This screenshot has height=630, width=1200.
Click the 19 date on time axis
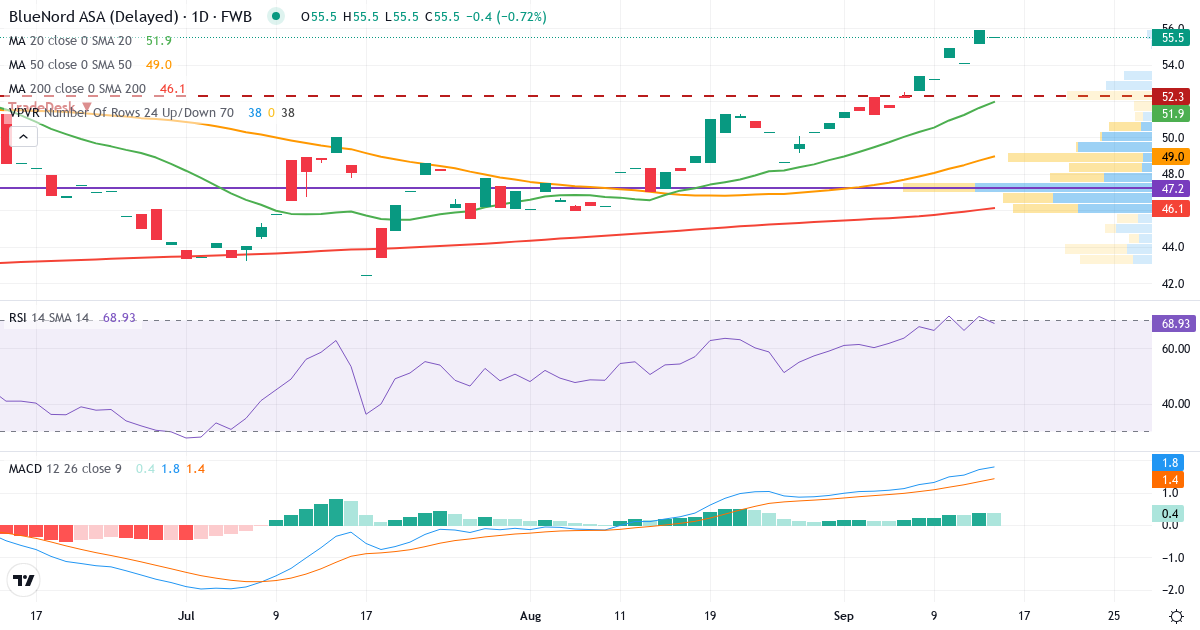click(x=710, y=616)
